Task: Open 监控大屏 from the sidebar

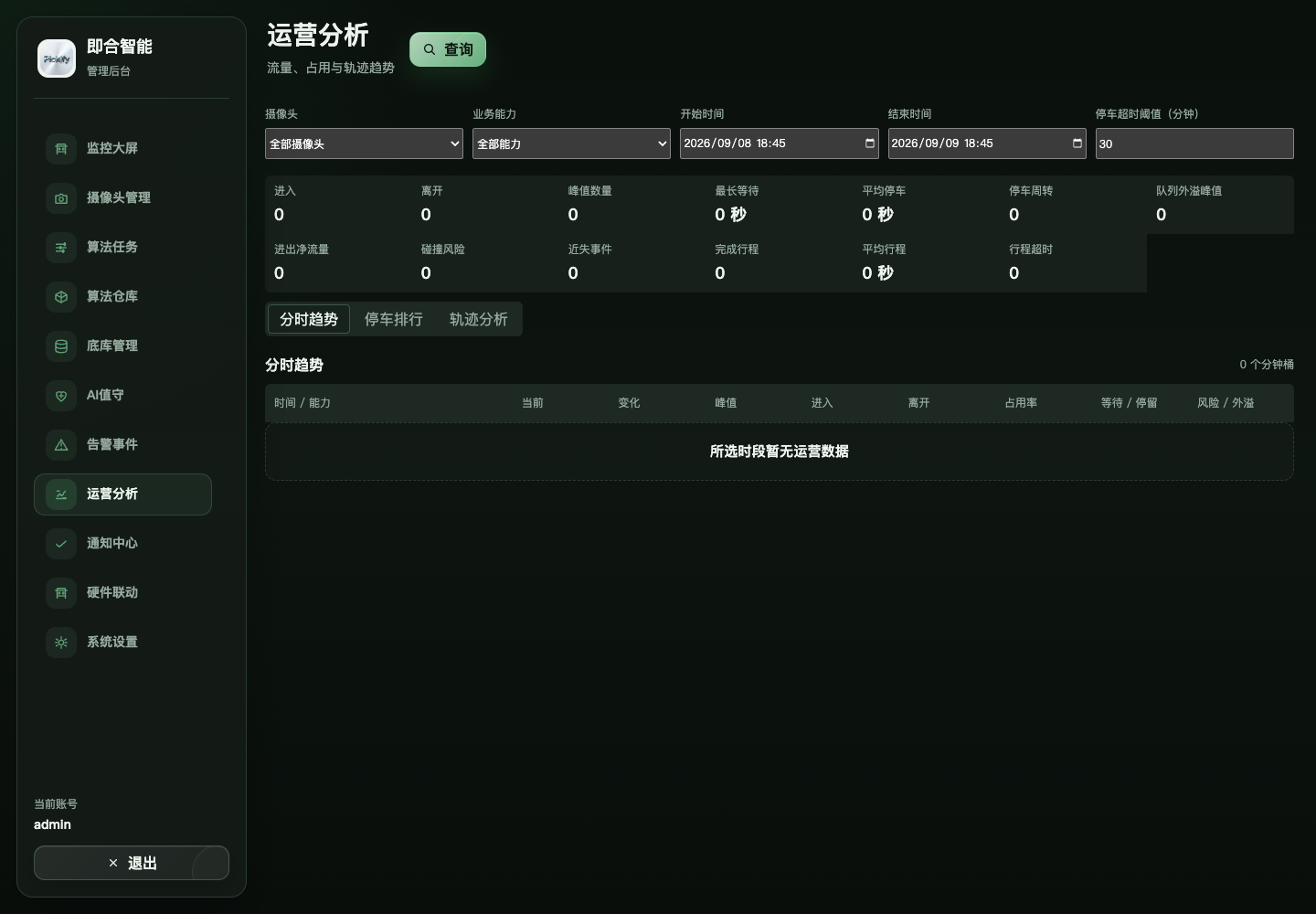Action: point(122,148)
